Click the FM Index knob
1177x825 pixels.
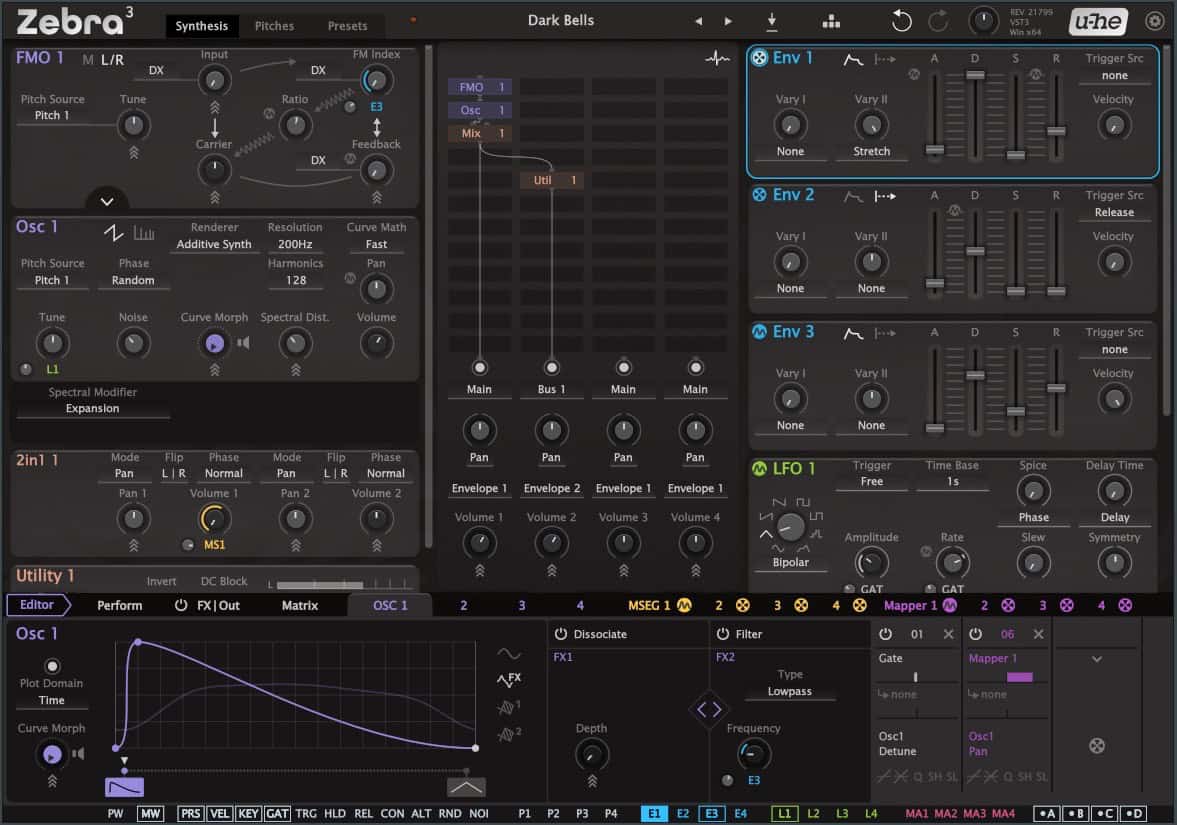376,80
